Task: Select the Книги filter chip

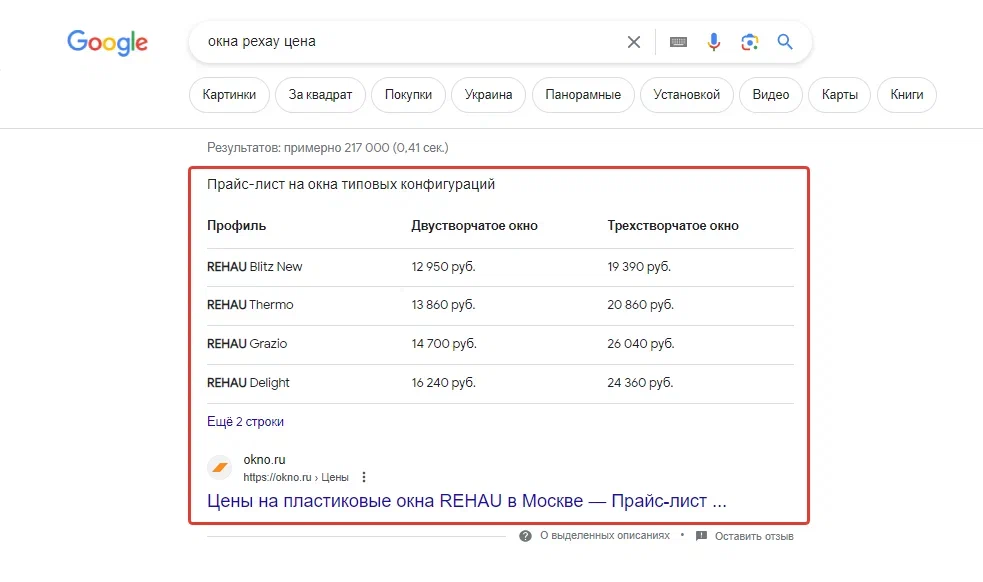Action: click(907, 95)
